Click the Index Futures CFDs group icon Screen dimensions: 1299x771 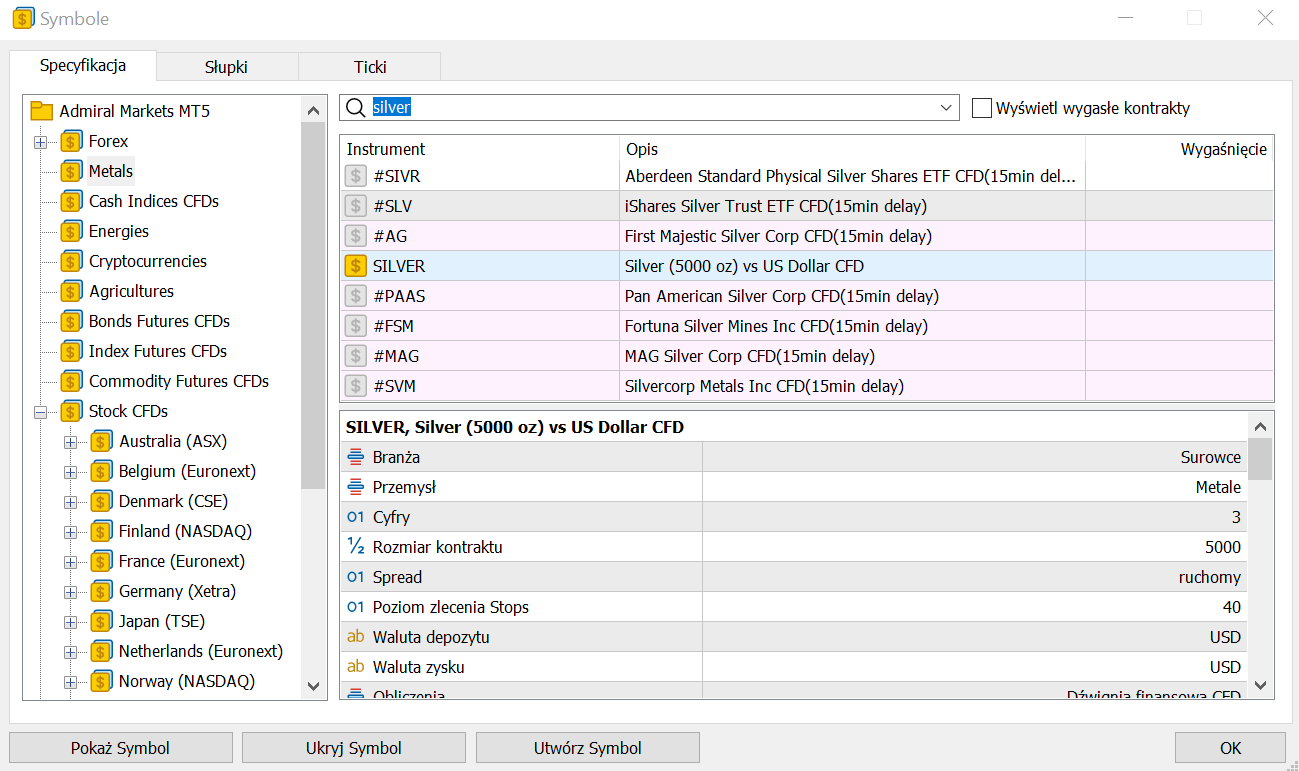[71, 351]
